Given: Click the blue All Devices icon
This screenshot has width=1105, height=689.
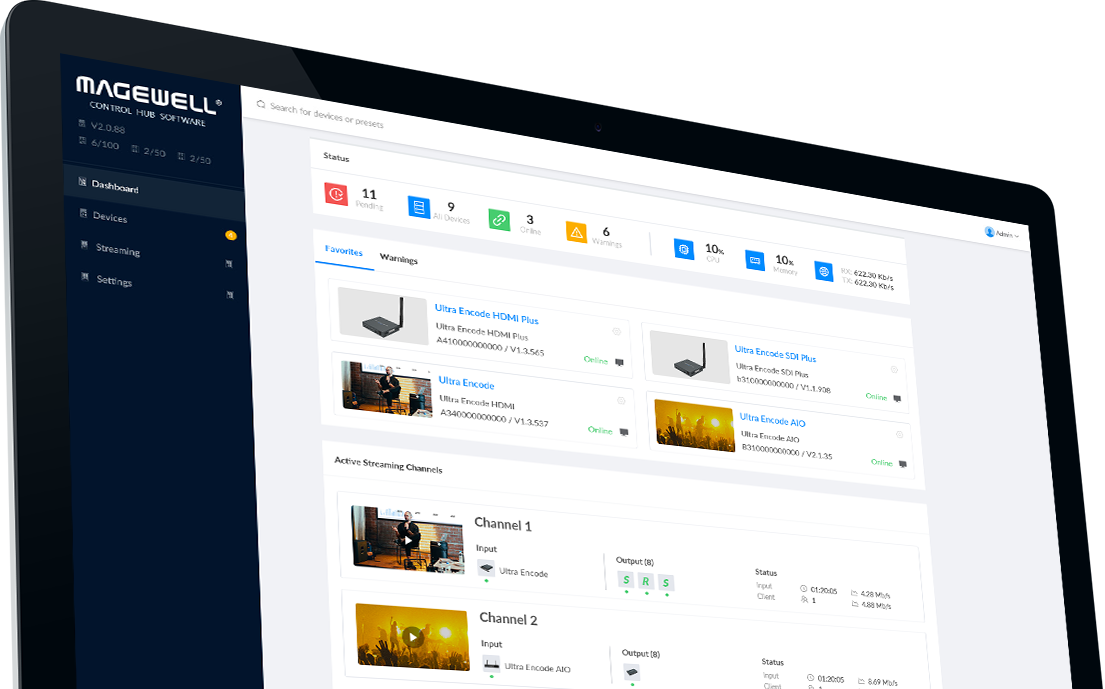Looking at the screenshot, I should [x=419, y=207].
